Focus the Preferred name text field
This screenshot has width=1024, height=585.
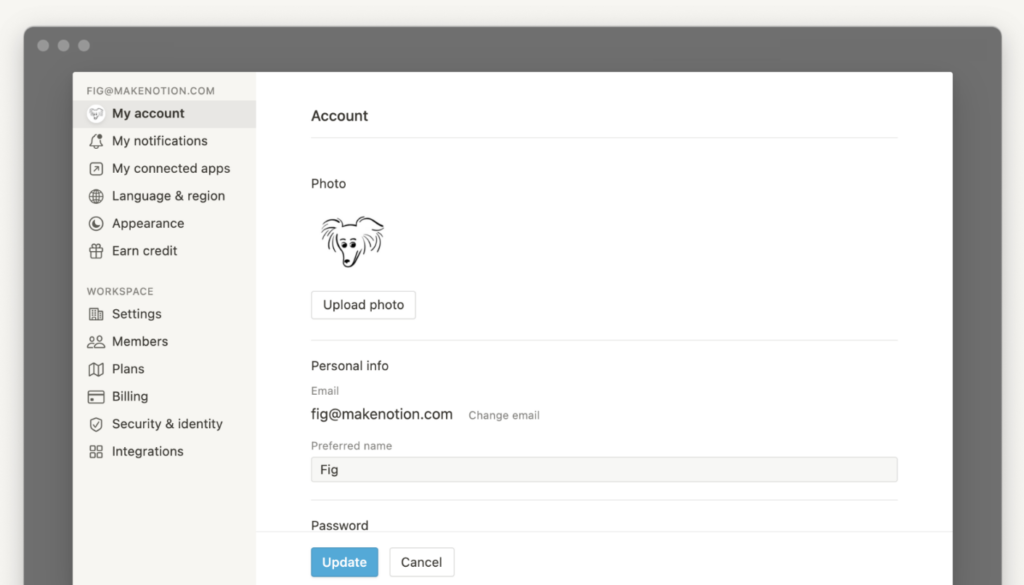coord(603,470)
